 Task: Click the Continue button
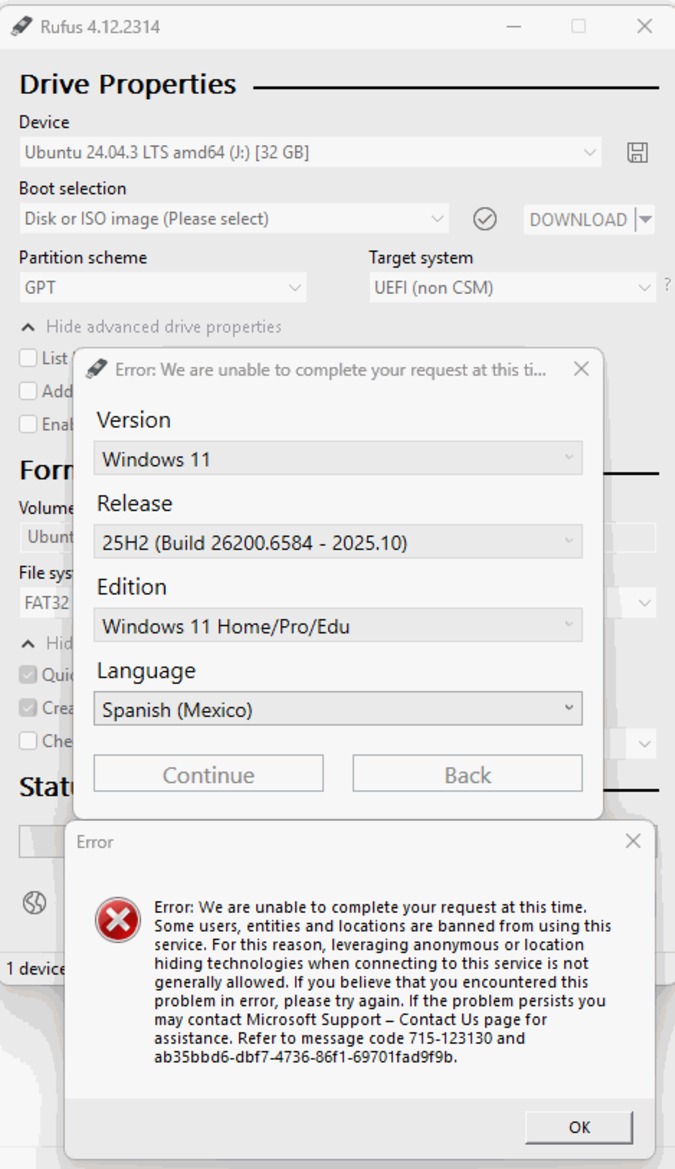[208, 775]
